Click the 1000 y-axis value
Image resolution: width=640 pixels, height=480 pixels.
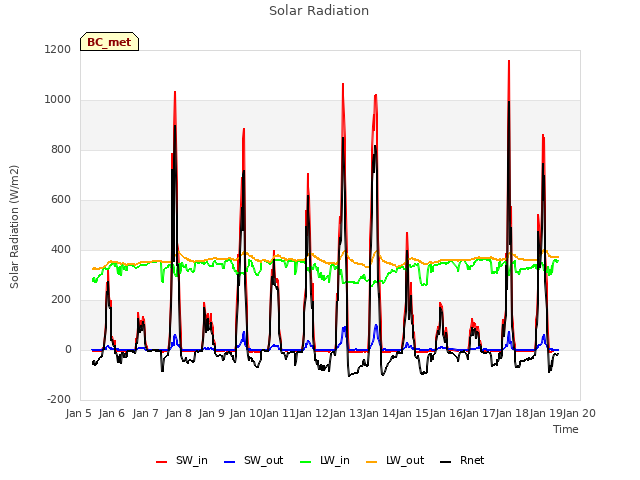tap(58, 100)
